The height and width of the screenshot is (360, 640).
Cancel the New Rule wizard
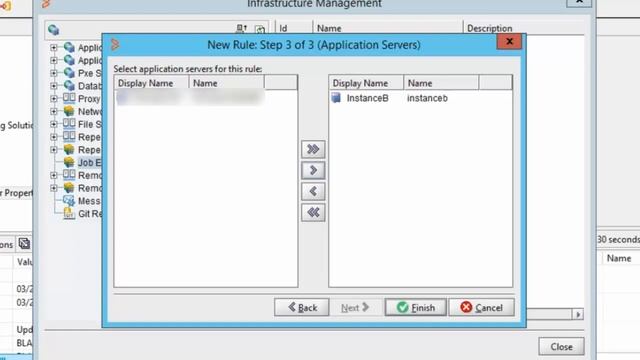click(x=482, y=307)
